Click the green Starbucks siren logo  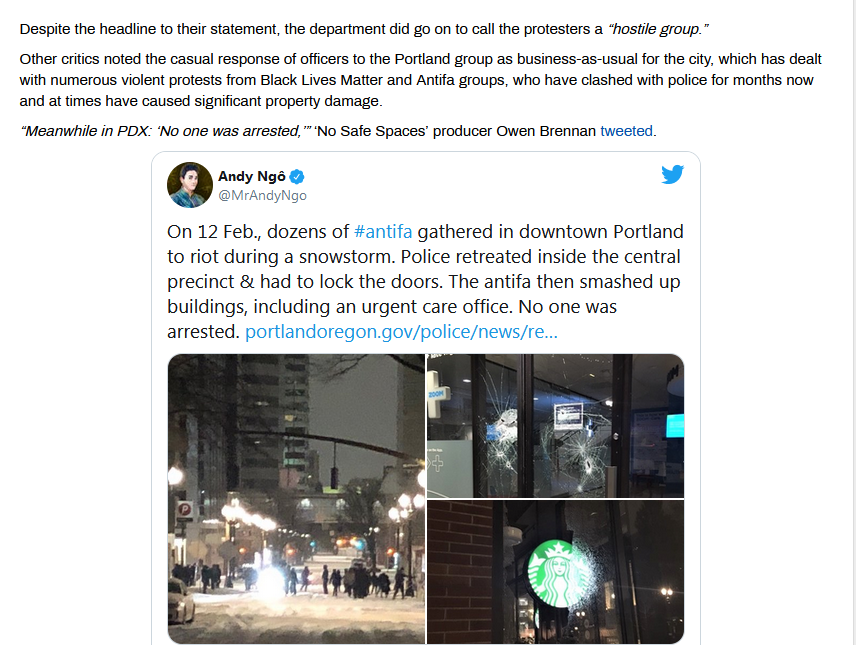[556, 573]
